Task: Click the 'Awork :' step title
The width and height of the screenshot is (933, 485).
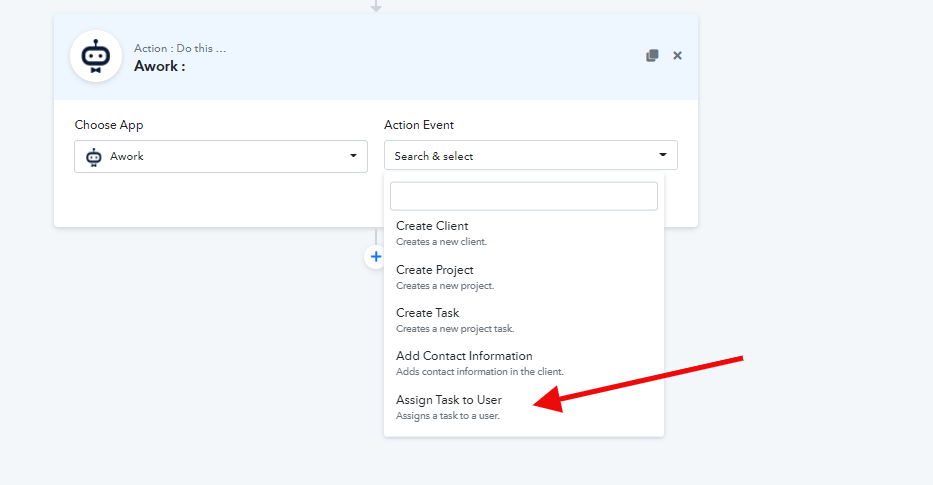Action: point(159,66)
